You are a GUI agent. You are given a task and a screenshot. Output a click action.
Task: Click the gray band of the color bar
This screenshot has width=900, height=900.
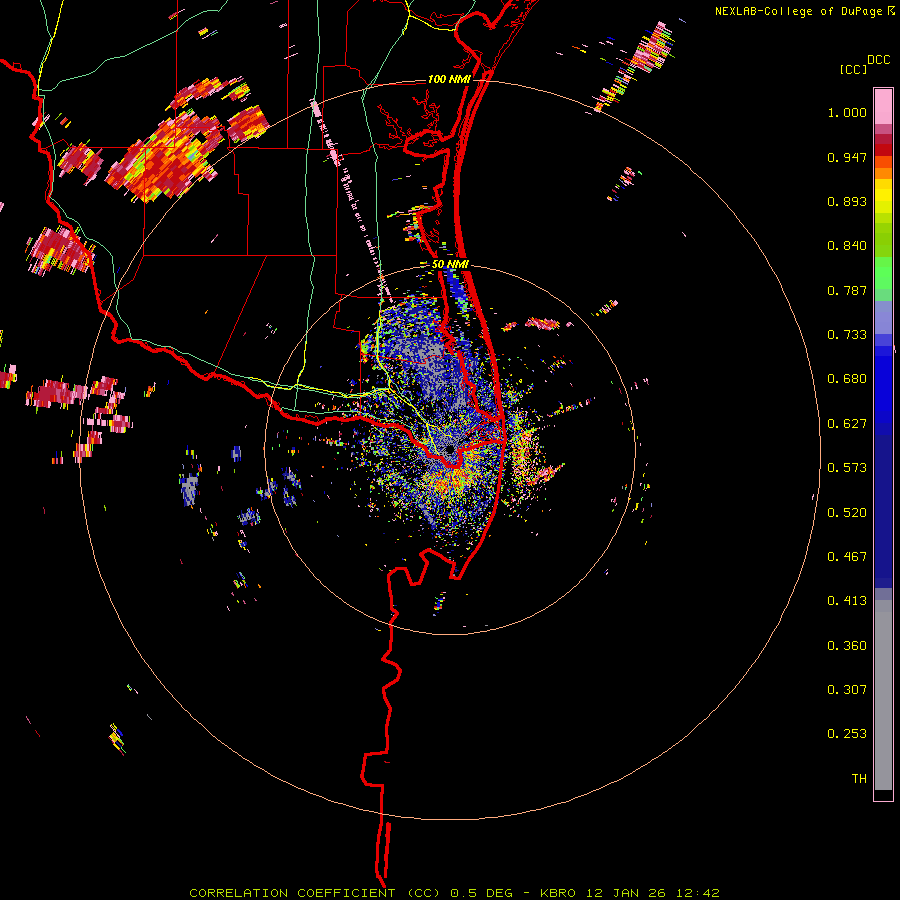(883, 695)
